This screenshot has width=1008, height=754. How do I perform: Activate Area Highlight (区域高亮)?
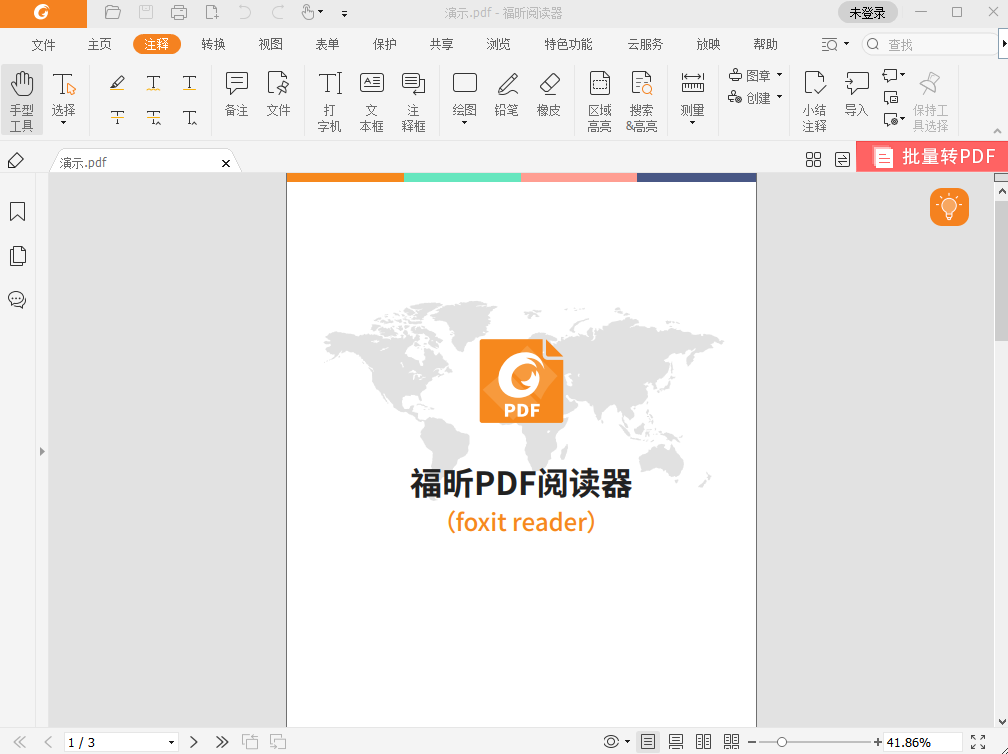(599, 97)
